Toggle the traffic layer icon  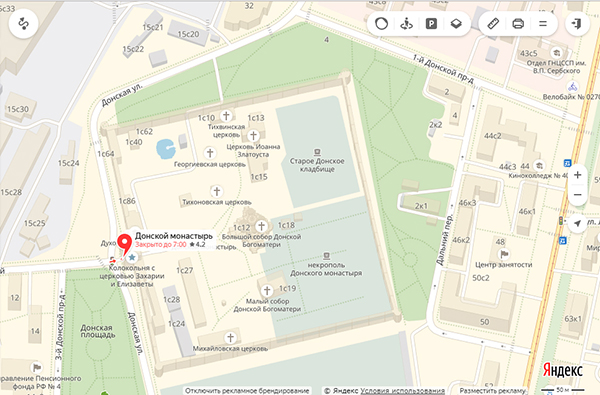pos(382,24)
